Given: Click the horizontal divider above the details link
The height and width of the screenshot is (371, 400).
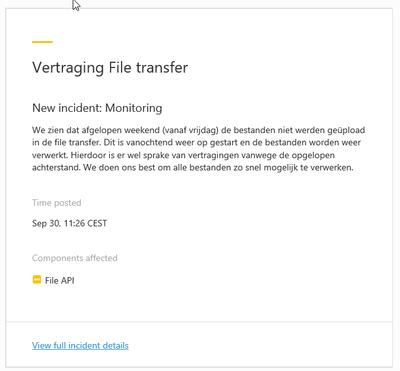Looking at the screenshot, I should coord(199,322).
